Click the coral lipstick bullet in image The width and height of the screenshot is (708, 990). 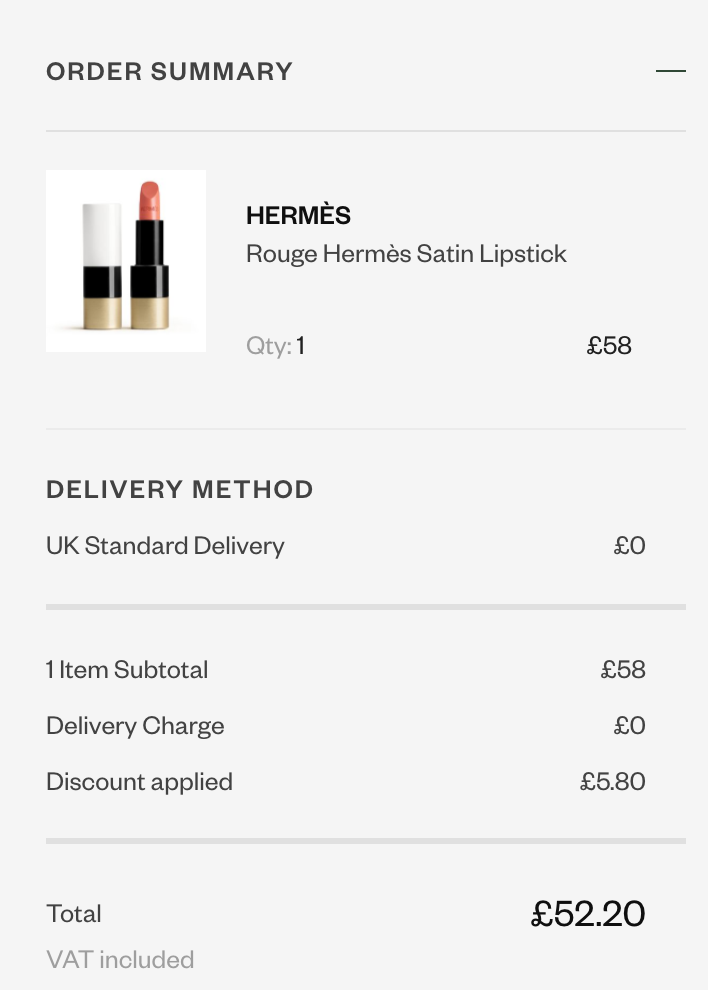(x=150, y=201)
